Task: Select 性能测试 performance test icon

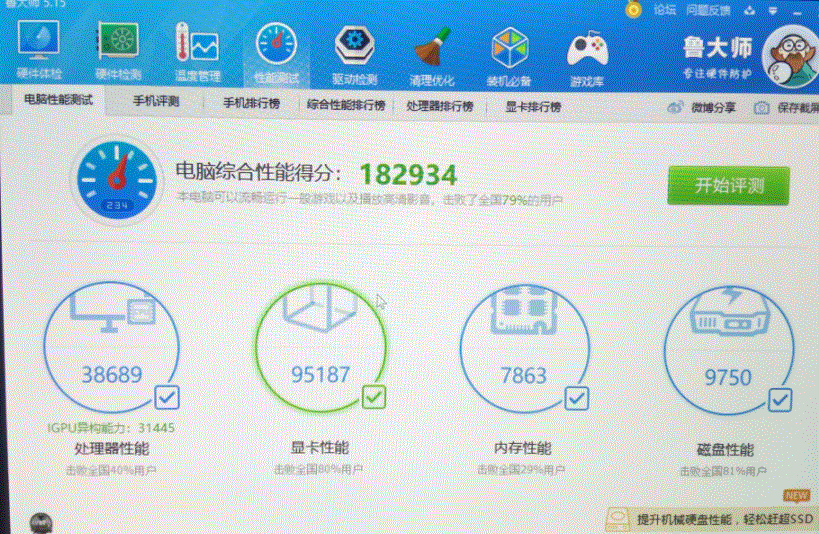Action: coord(276,43)
